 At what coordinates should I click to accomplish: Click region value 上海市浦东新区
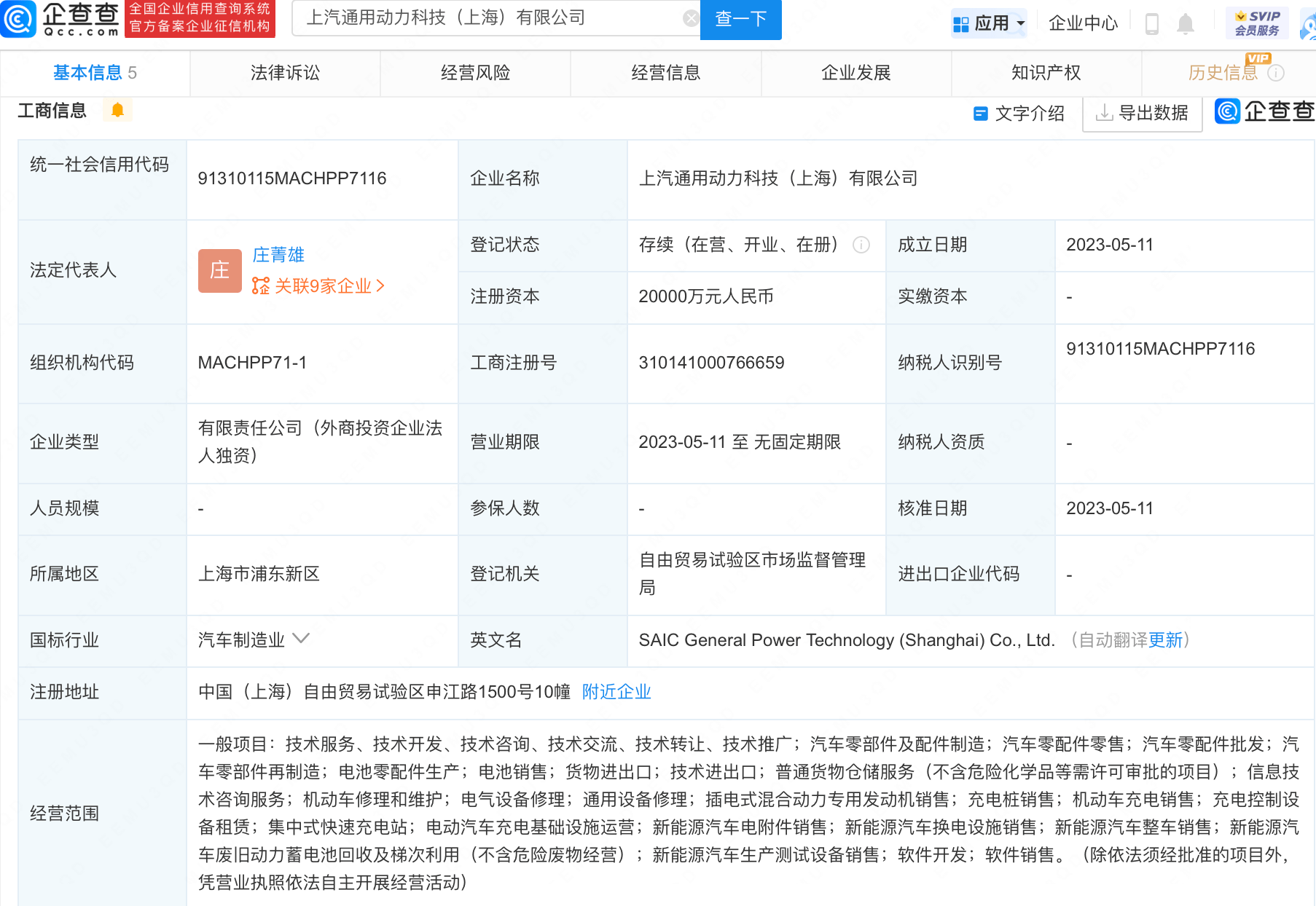tap(259, 574)
